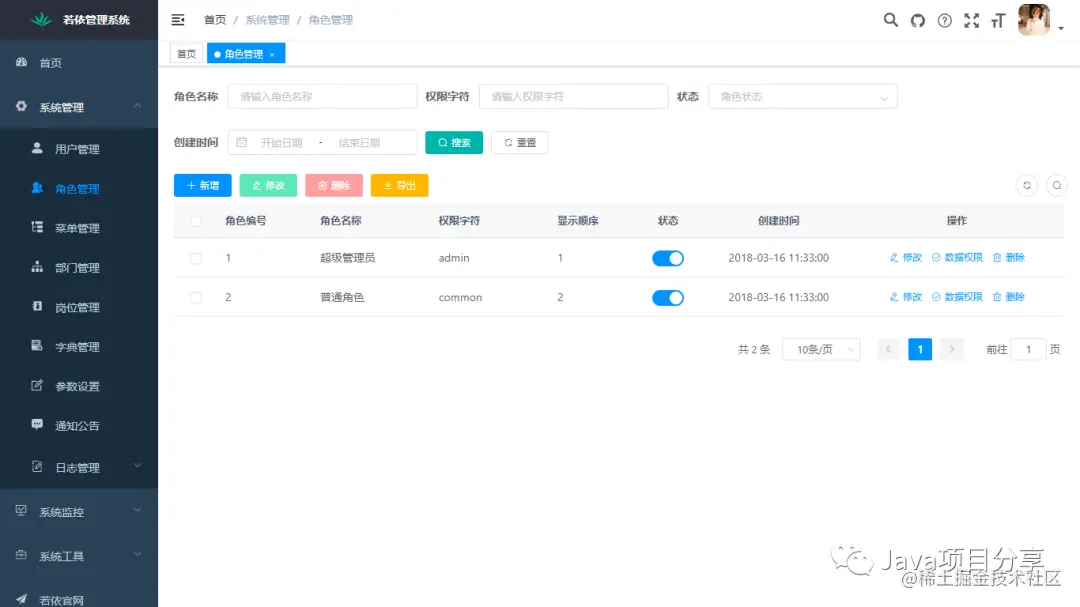The width and height of the screenshot is (1080, 607).
Task: Collapse the 系统管理 menu chevron
Action: coord(138,106)
